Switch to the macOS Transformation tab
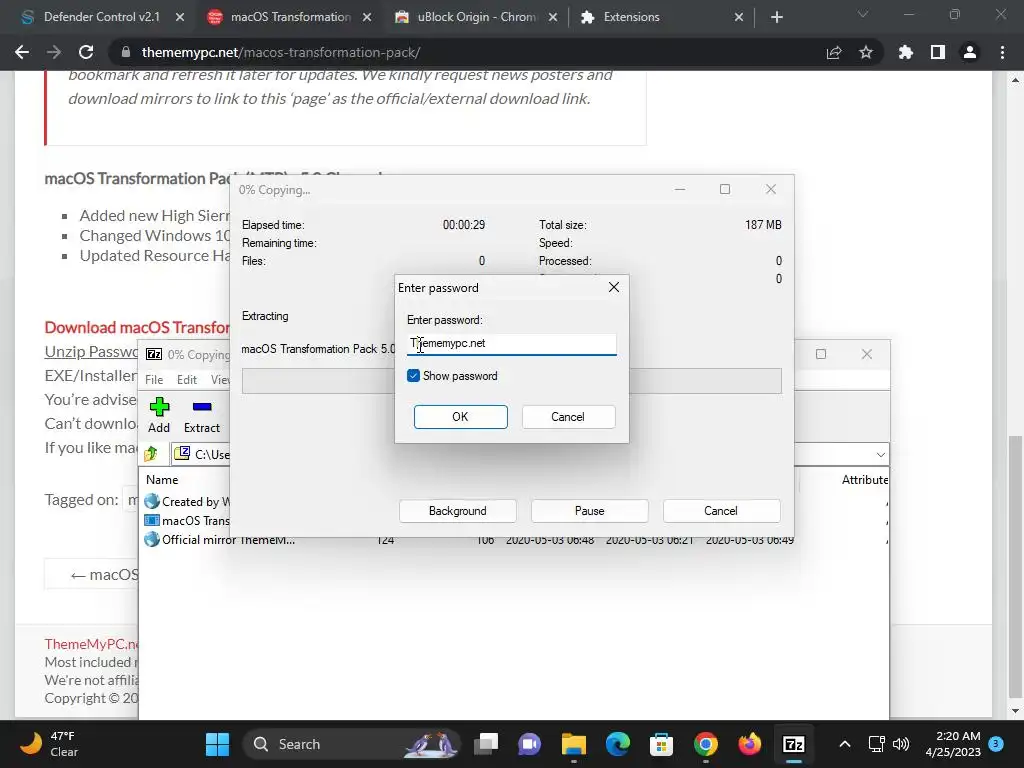The height and width of the screenshot is (768, 1024). tap(291, 17)
